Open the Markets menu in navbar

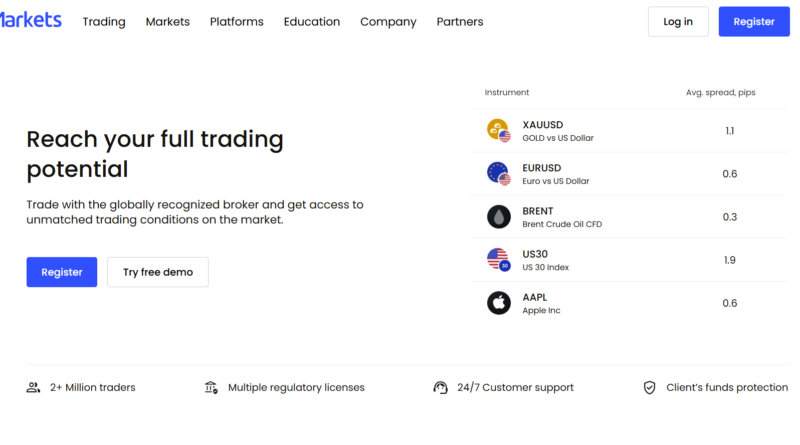pyautogui.click(x=167, y=22)
